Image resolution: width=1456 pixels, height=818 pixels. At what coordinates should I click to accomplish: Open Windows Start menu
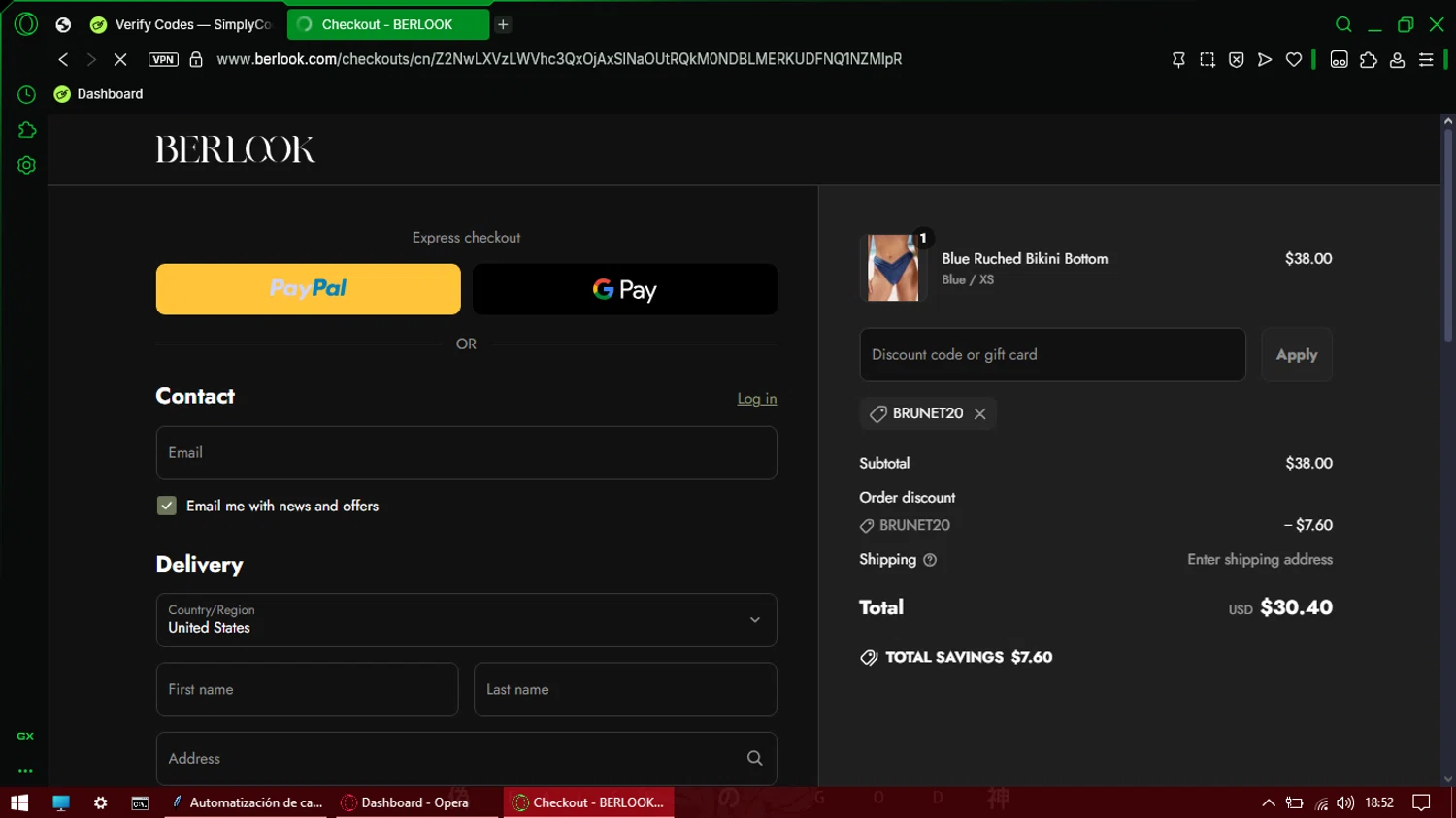tap(19, 802)
